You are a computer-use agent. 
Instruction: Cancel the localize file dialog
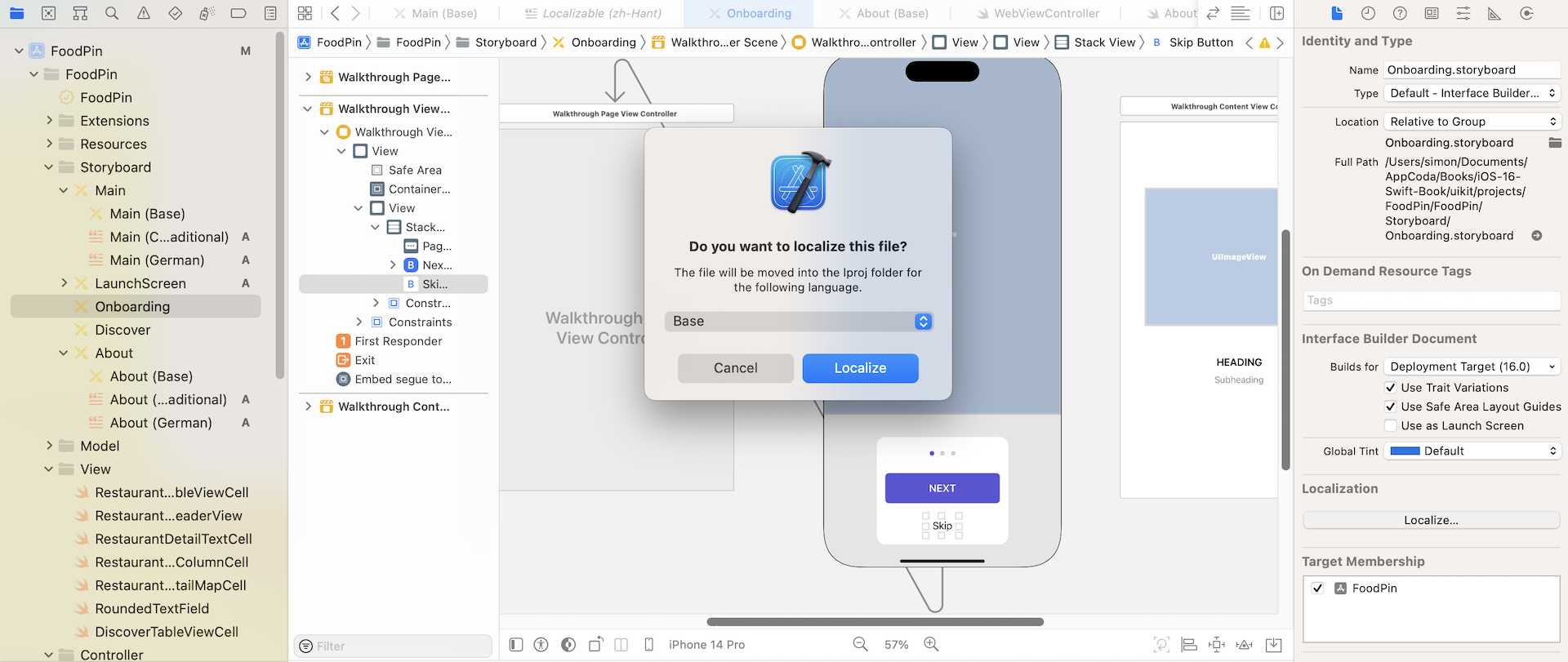tap(735, 368)
